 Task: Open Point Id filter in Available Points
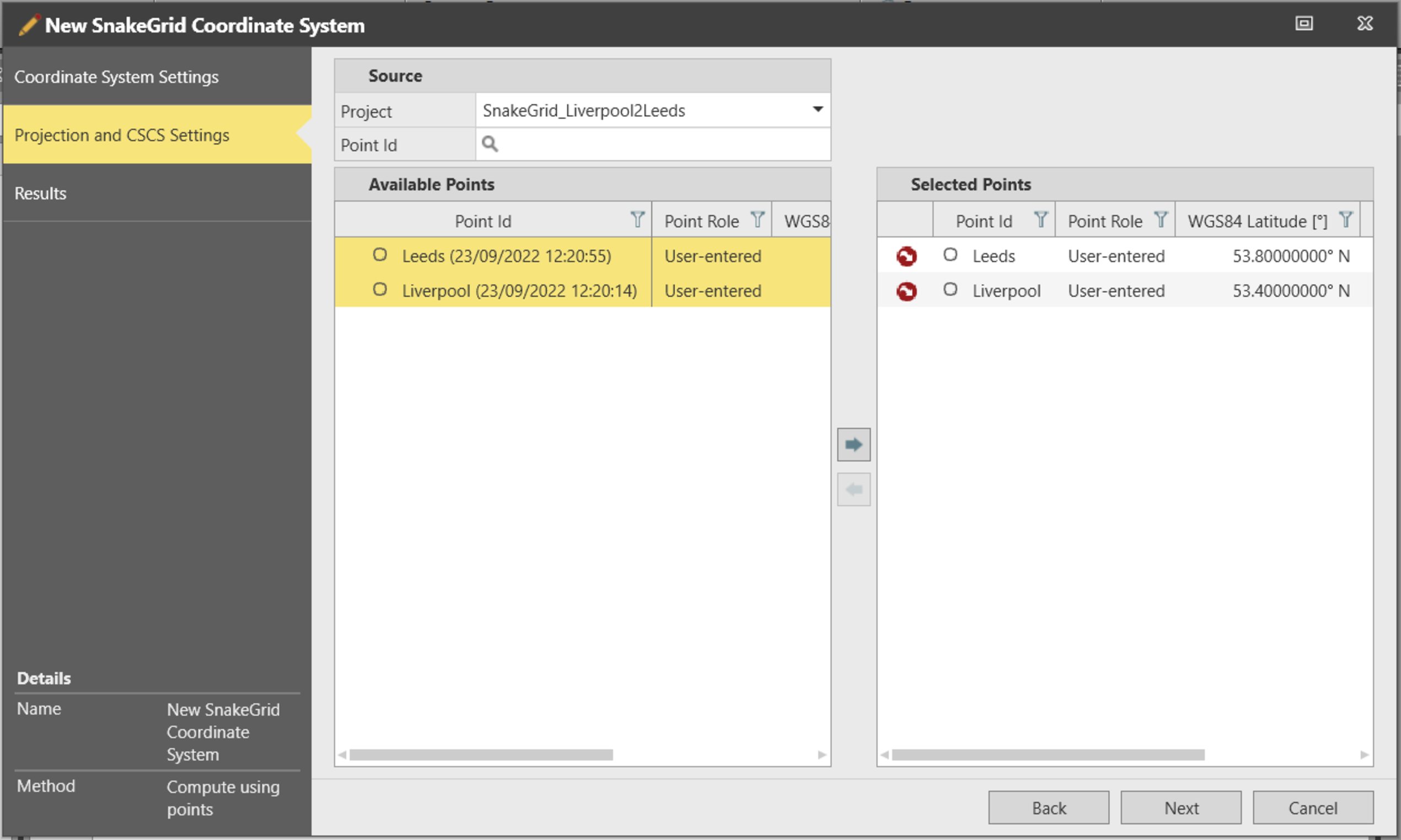click(637, 219)
